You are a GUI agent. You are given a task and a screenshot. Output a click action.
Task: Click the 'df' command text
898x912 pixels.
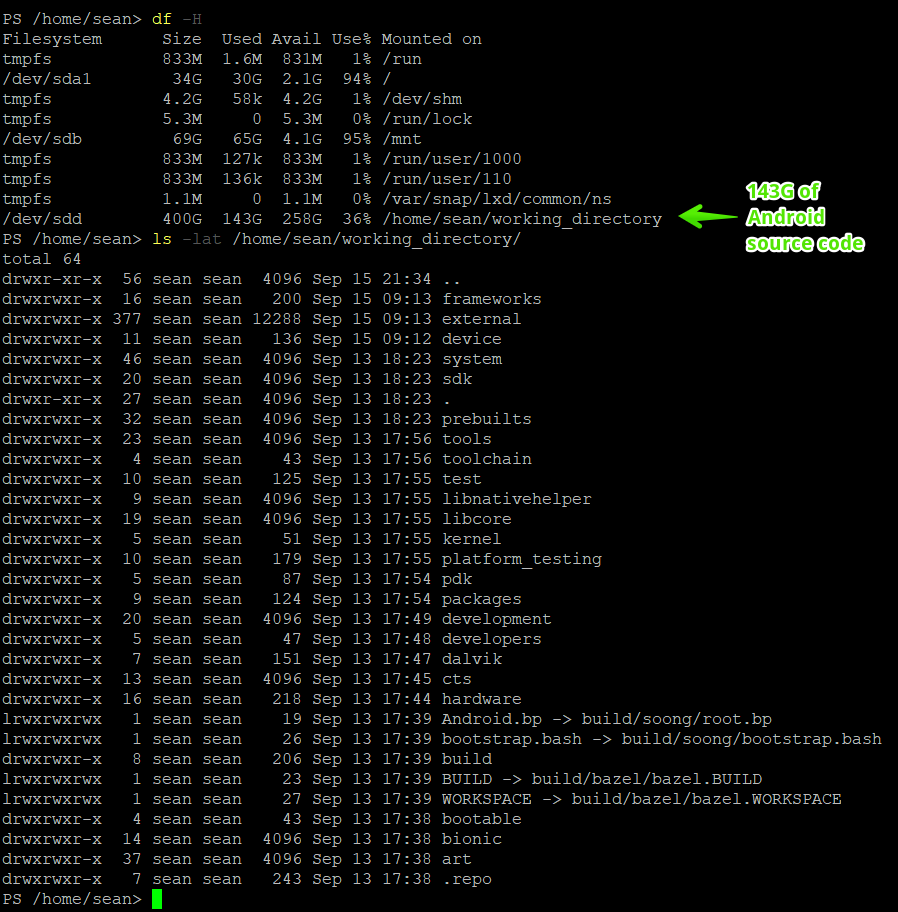point(162,19)
